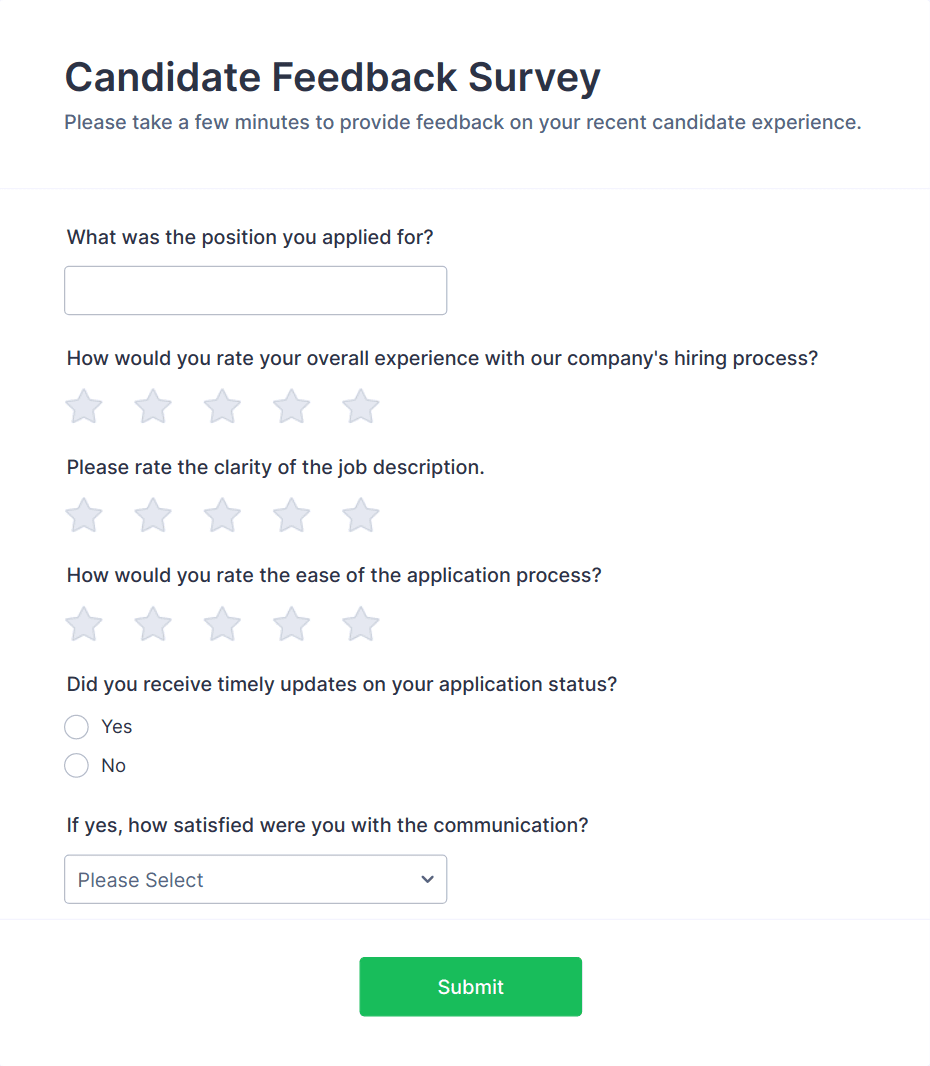The image size is (930, 1066).
Task: Open the communication satisfaction dropdown
Action: point(255,879)
